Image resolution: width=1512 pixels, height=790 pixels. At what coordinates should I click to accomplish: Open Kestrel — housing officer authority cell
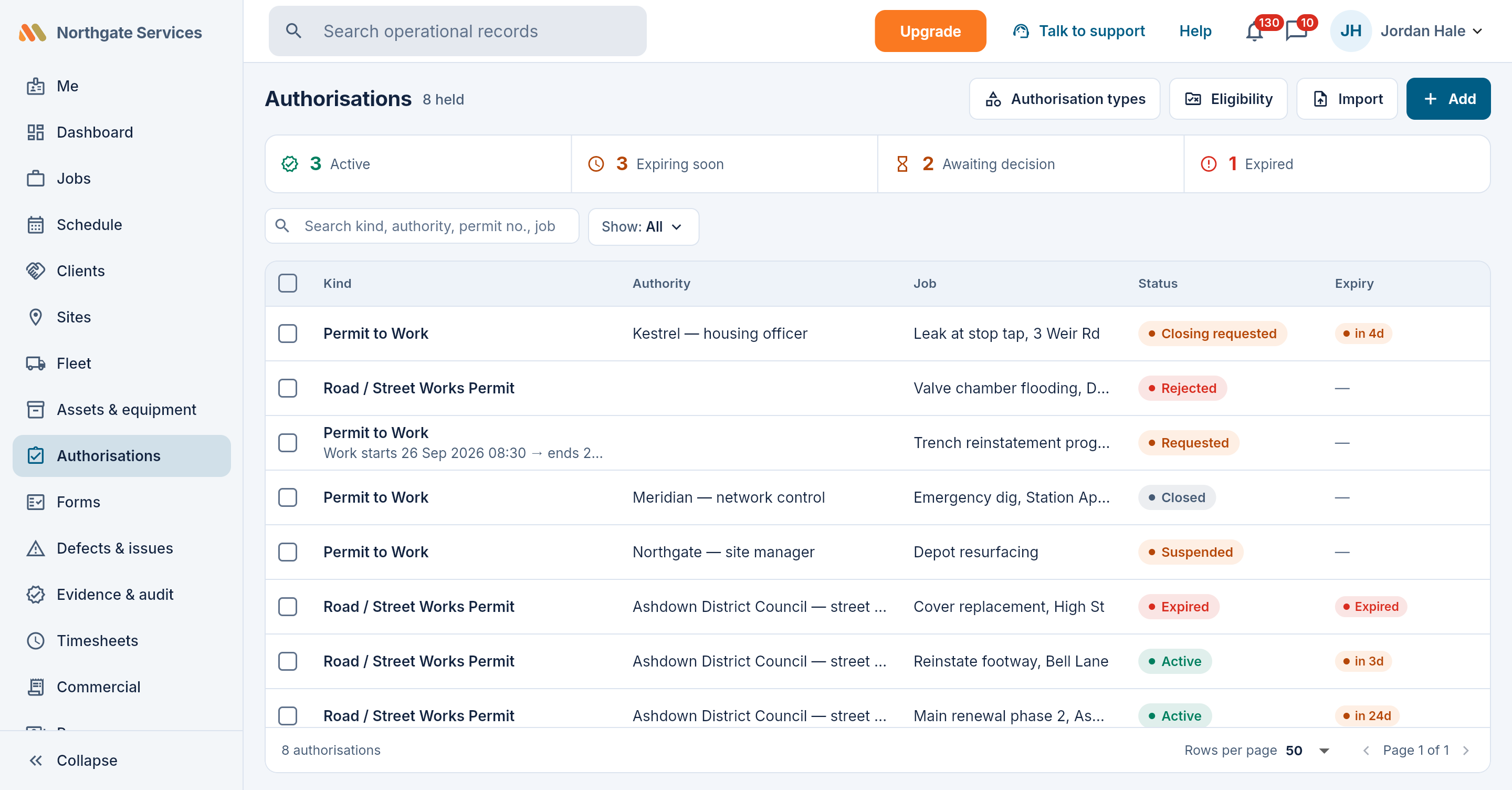tap(720, 334)
